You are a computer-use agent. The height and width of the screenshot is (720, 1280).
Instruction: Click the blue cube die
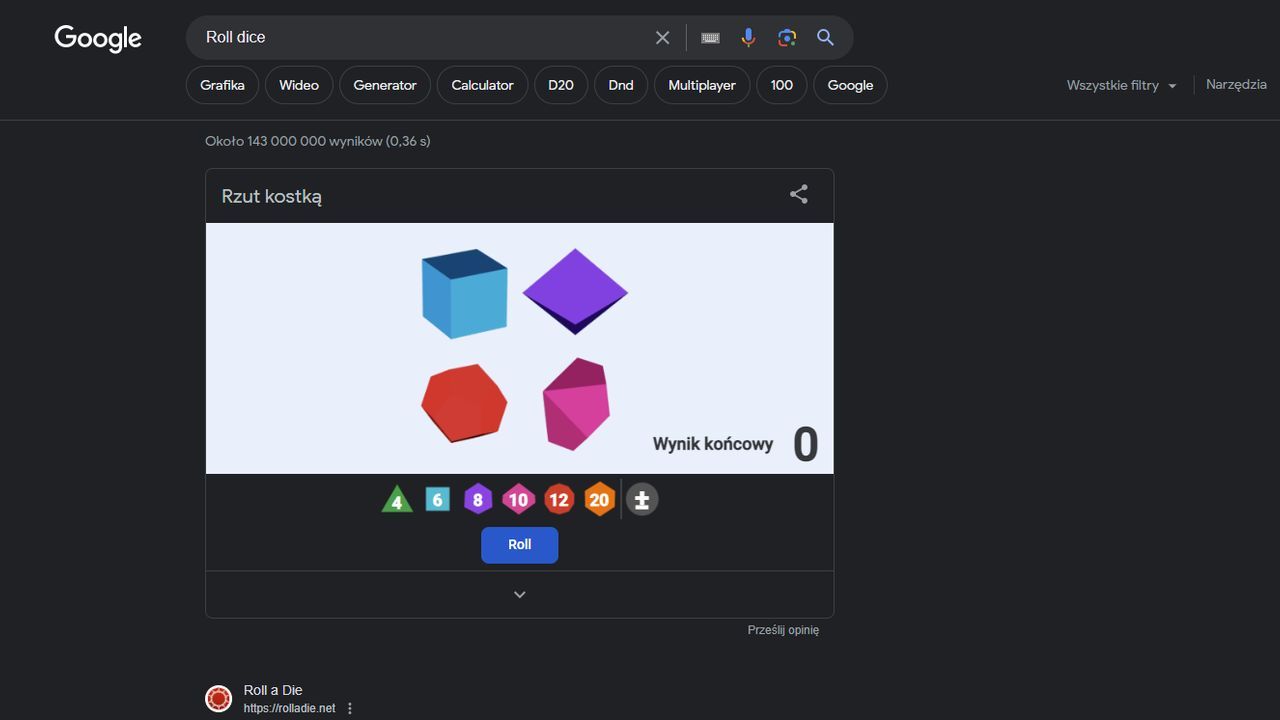tap(464, 294)
